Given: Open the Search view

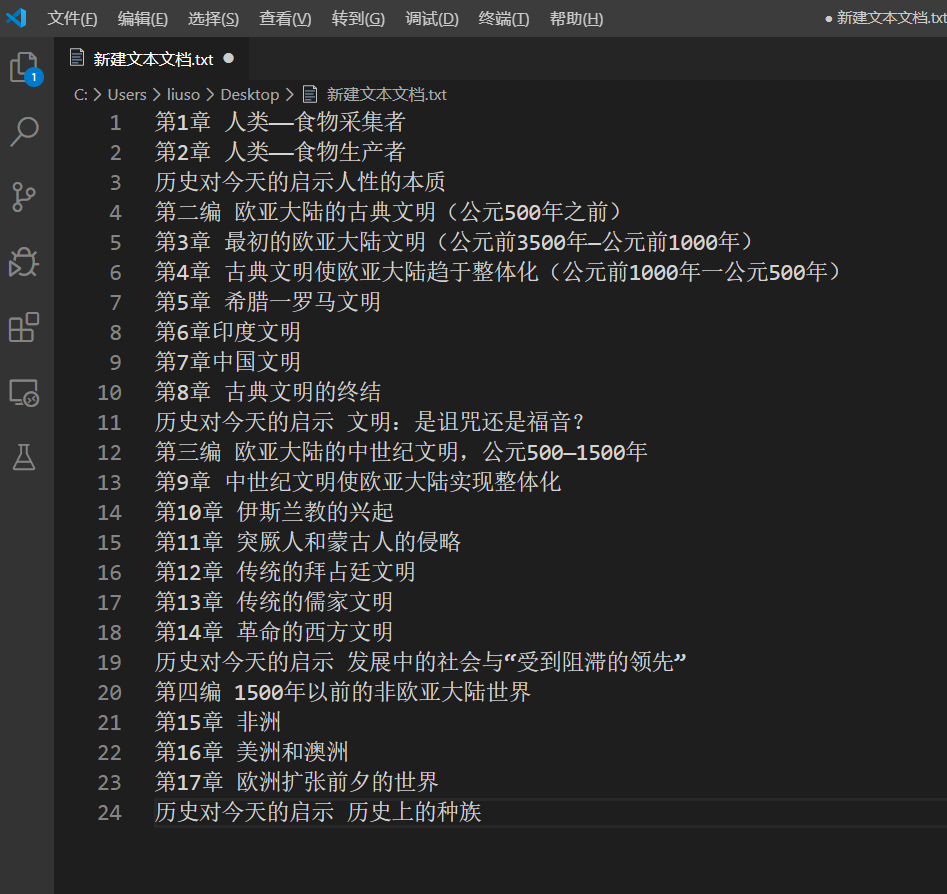Looking at the screenshot, I should [24, 131].
